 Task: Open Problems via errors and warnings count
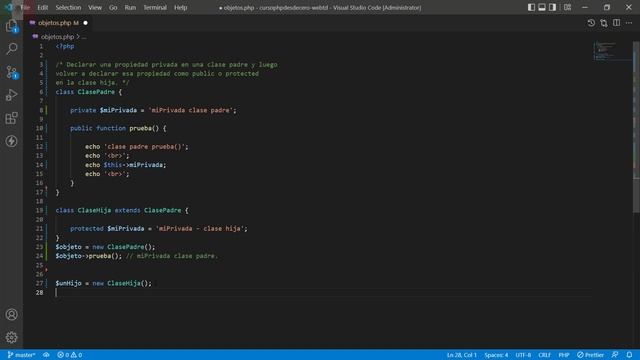(70, 355)
